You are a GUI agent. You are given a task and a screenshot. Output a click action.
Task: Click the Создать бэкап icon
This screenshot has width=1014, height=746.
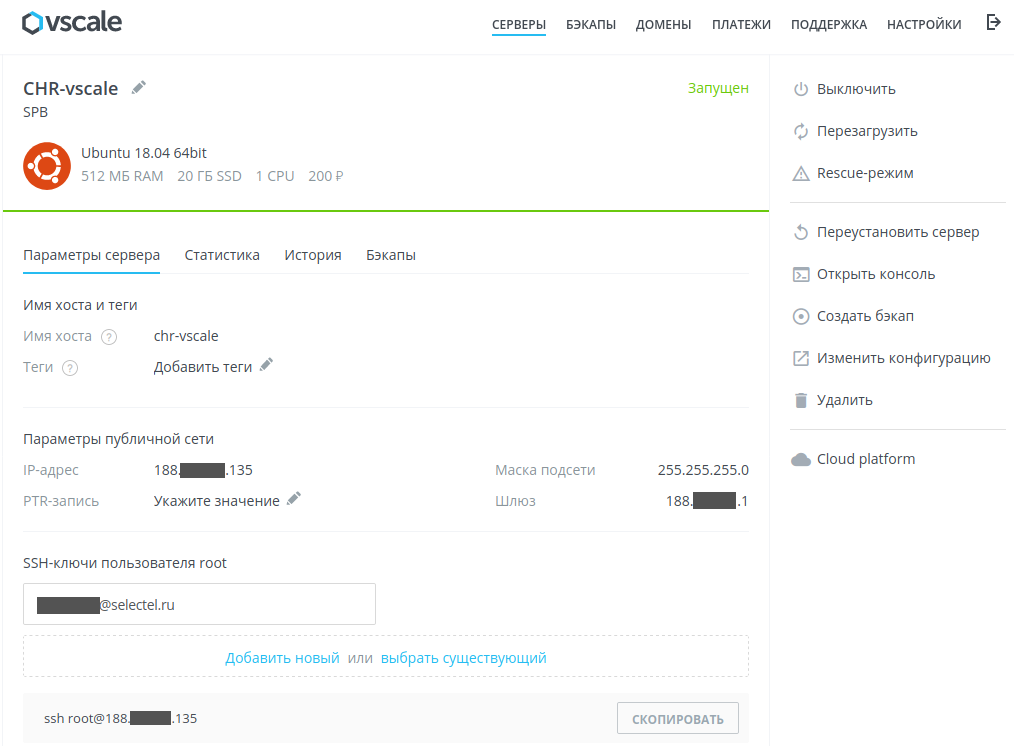800,317
